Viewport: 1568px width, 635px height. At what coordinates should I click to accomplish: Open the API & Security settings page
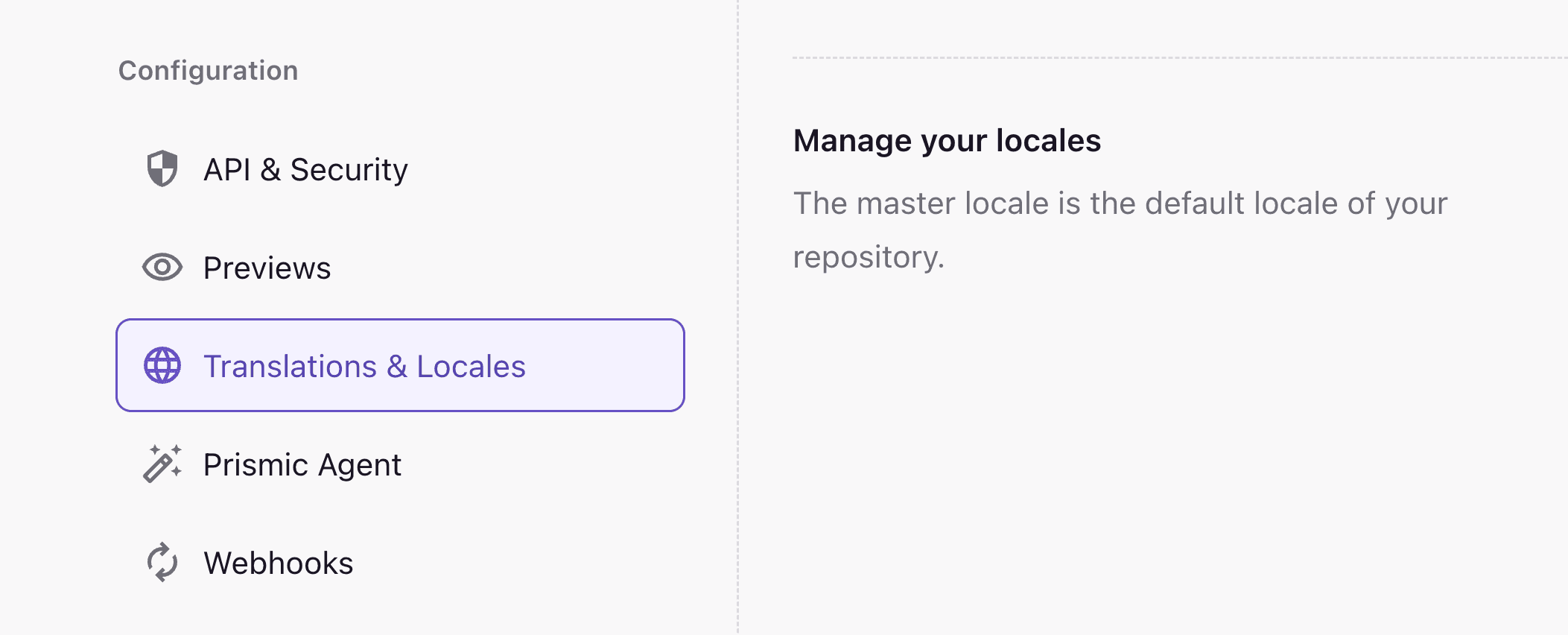coord(305,170)
